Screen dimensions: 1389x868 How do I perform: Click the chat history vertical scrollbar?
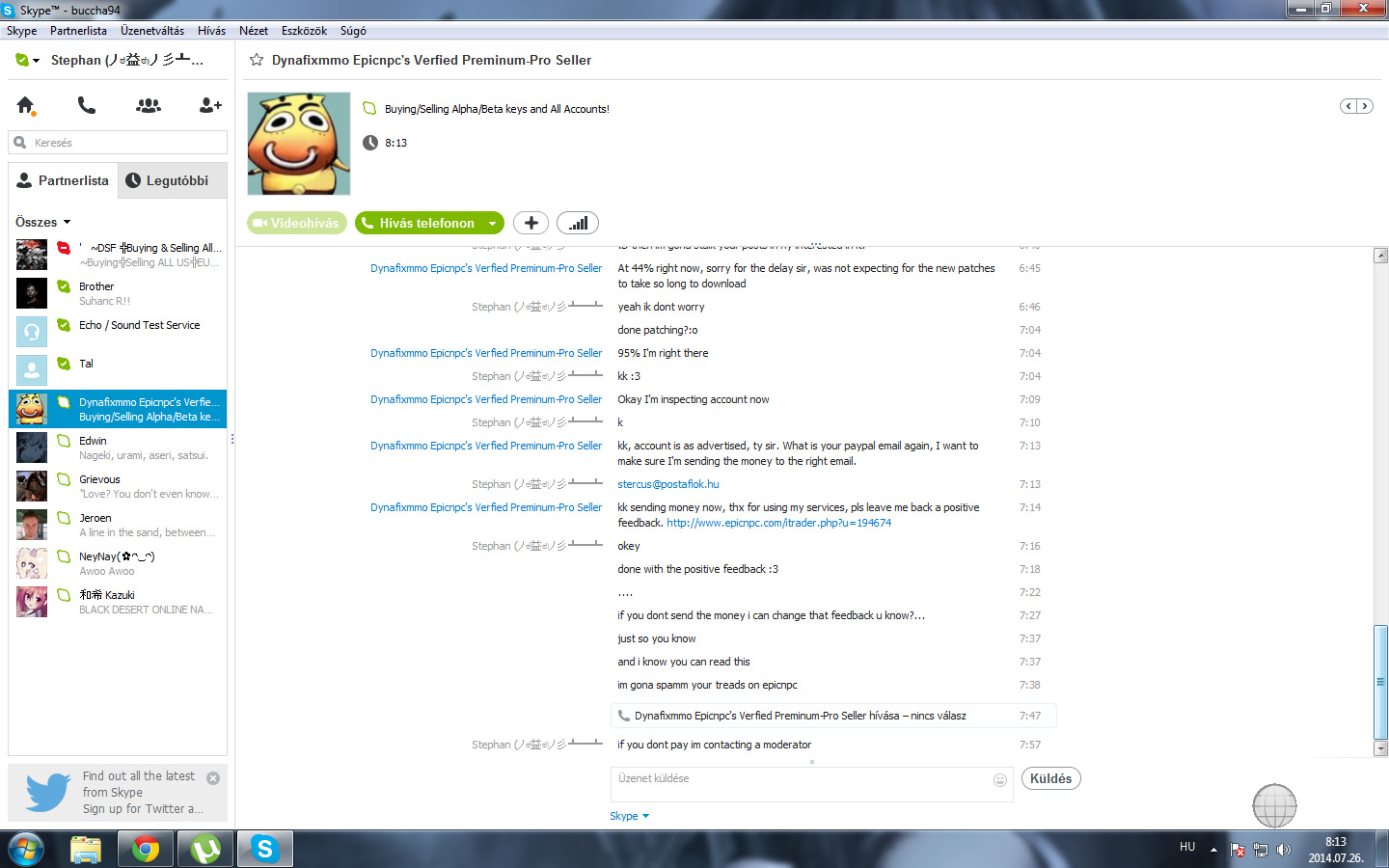tap(1380, 502)
